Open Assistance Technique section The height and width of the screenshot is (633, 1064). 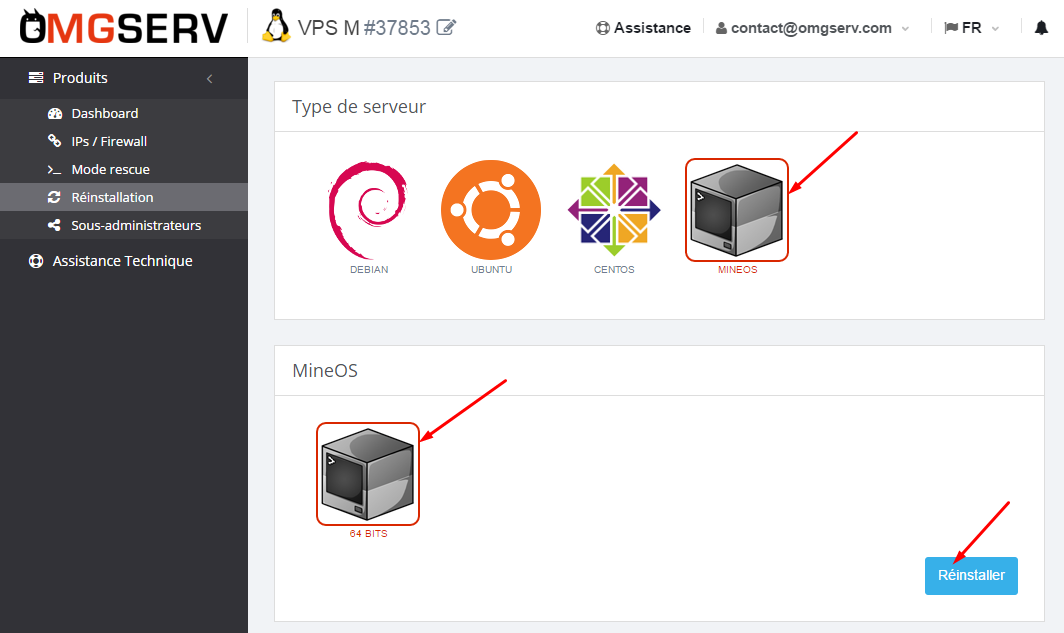[124, 261]
